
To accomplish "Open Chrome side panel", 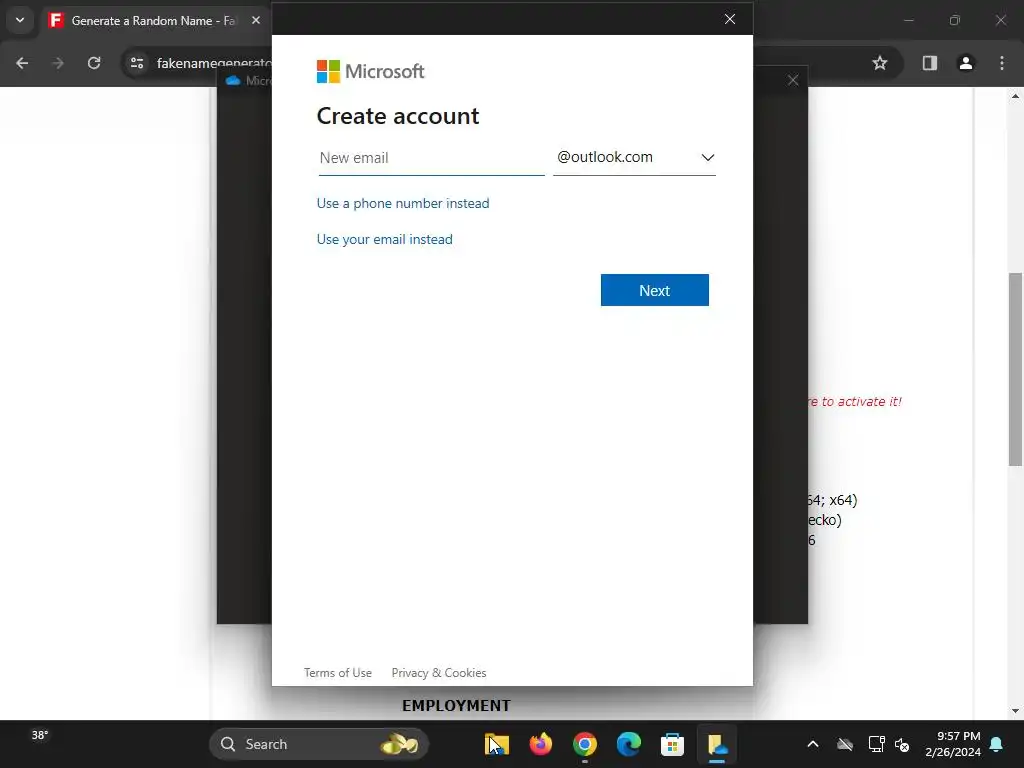I will click(x=930, y=63).
